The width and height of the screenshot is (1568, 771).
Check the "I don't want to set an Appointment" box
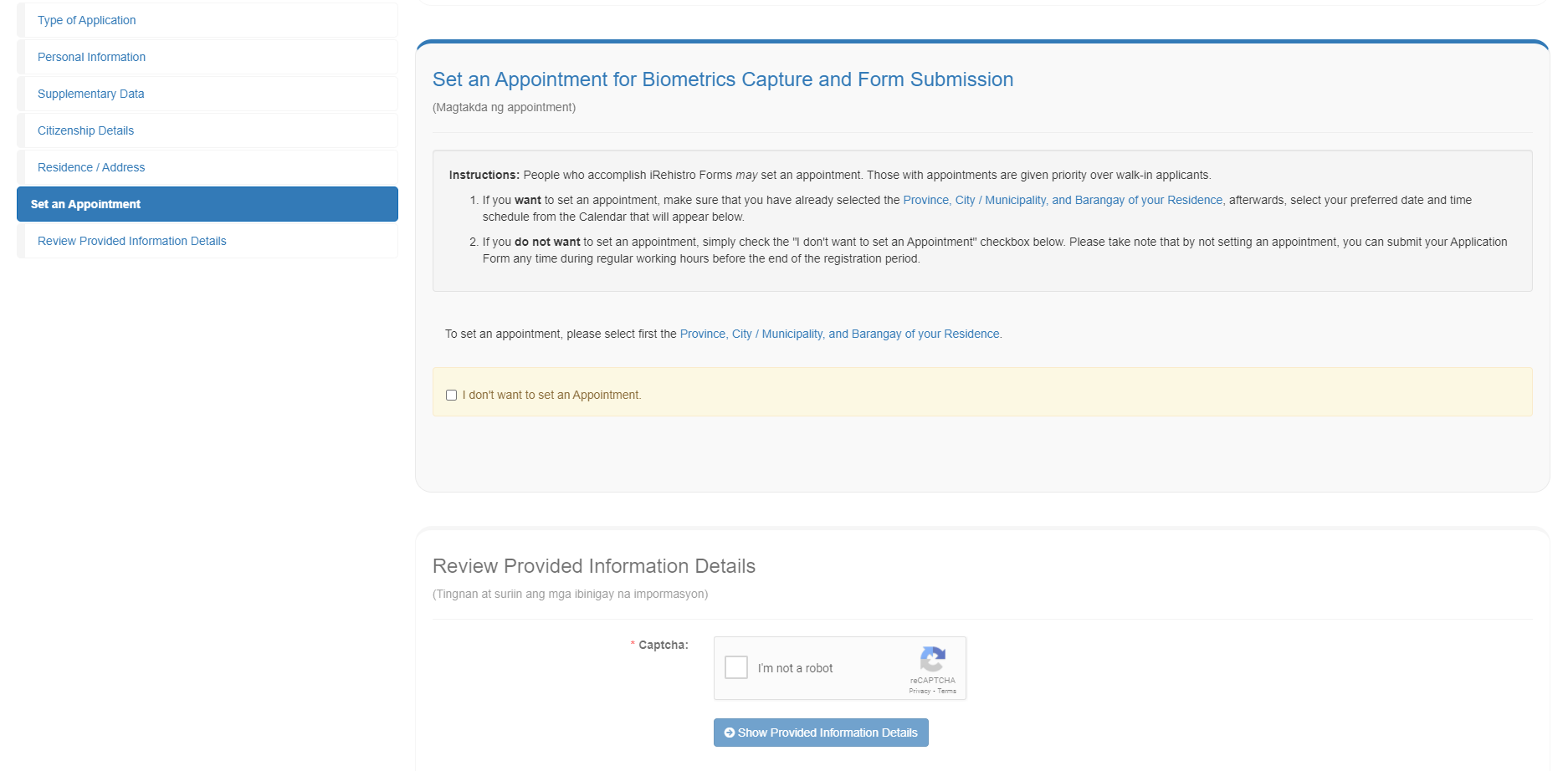point(452,396)
